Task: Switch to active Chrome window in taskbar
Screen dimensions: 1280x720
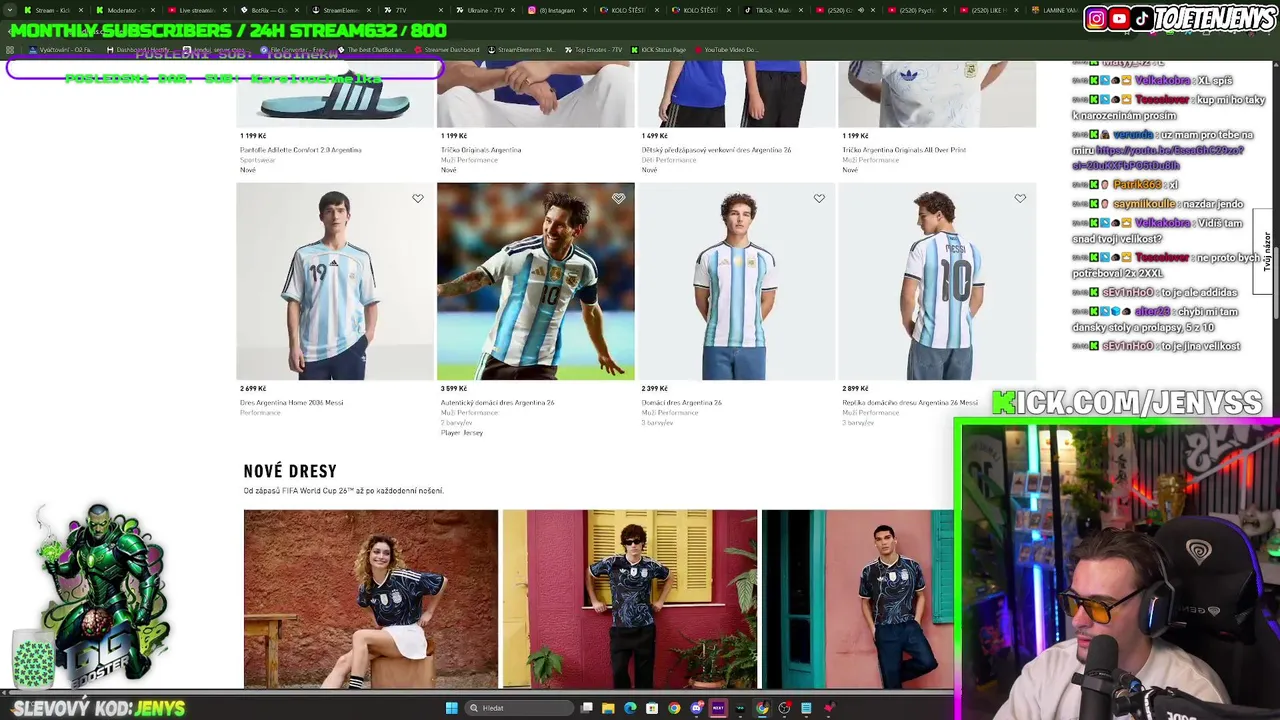Action: tap(762, 708)
